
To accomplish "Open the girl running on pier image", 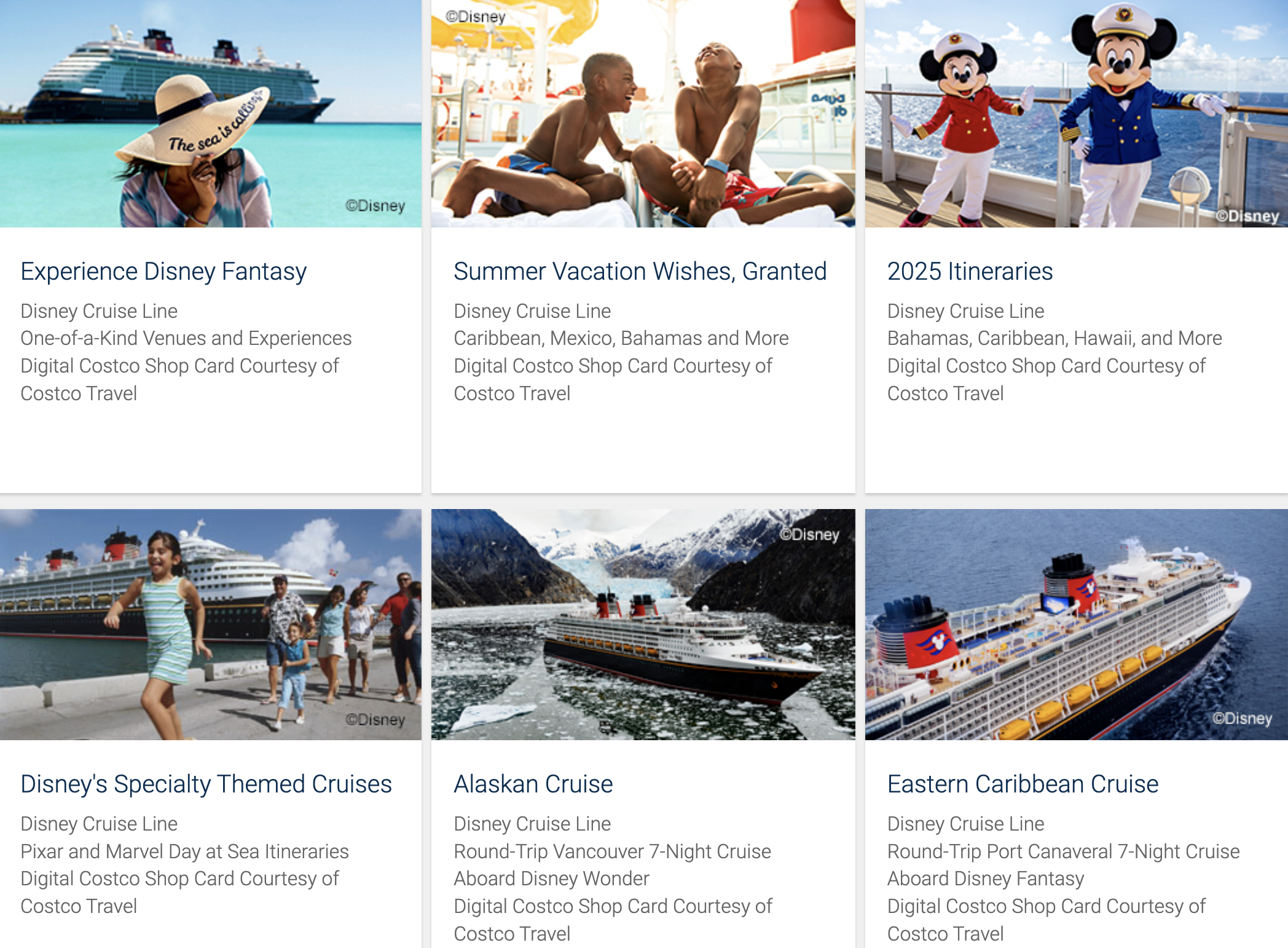I will [211, 625].
